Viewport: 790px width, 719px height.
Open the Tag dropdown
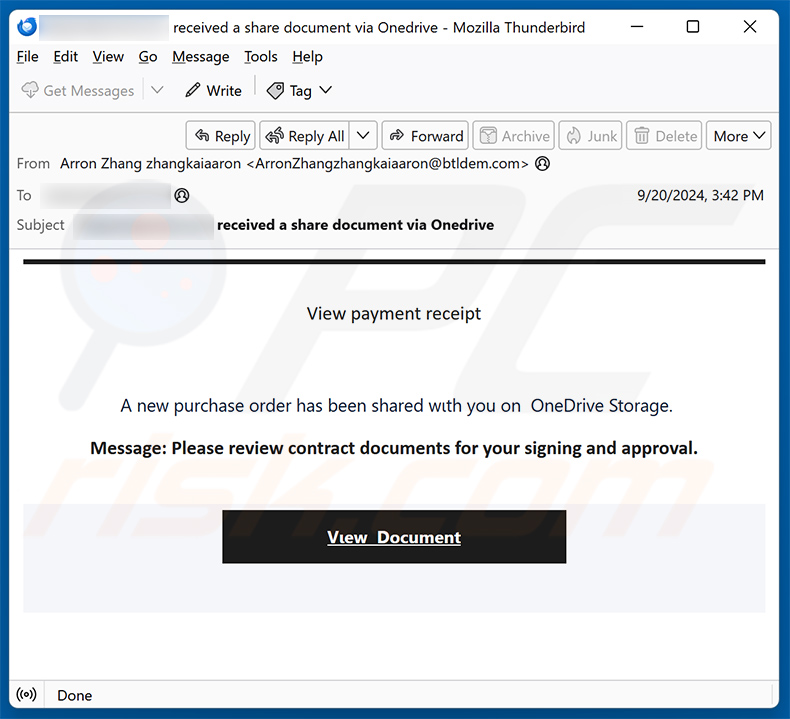pos(299,91)
